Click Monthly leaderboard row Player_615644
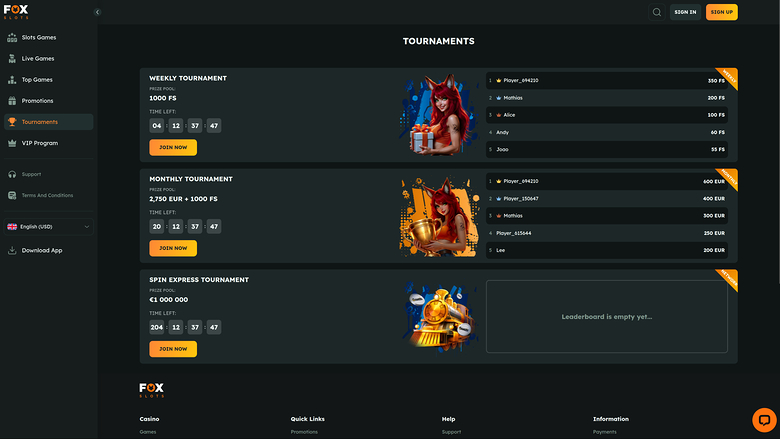The image size is (780, 439). coord(606,233)
